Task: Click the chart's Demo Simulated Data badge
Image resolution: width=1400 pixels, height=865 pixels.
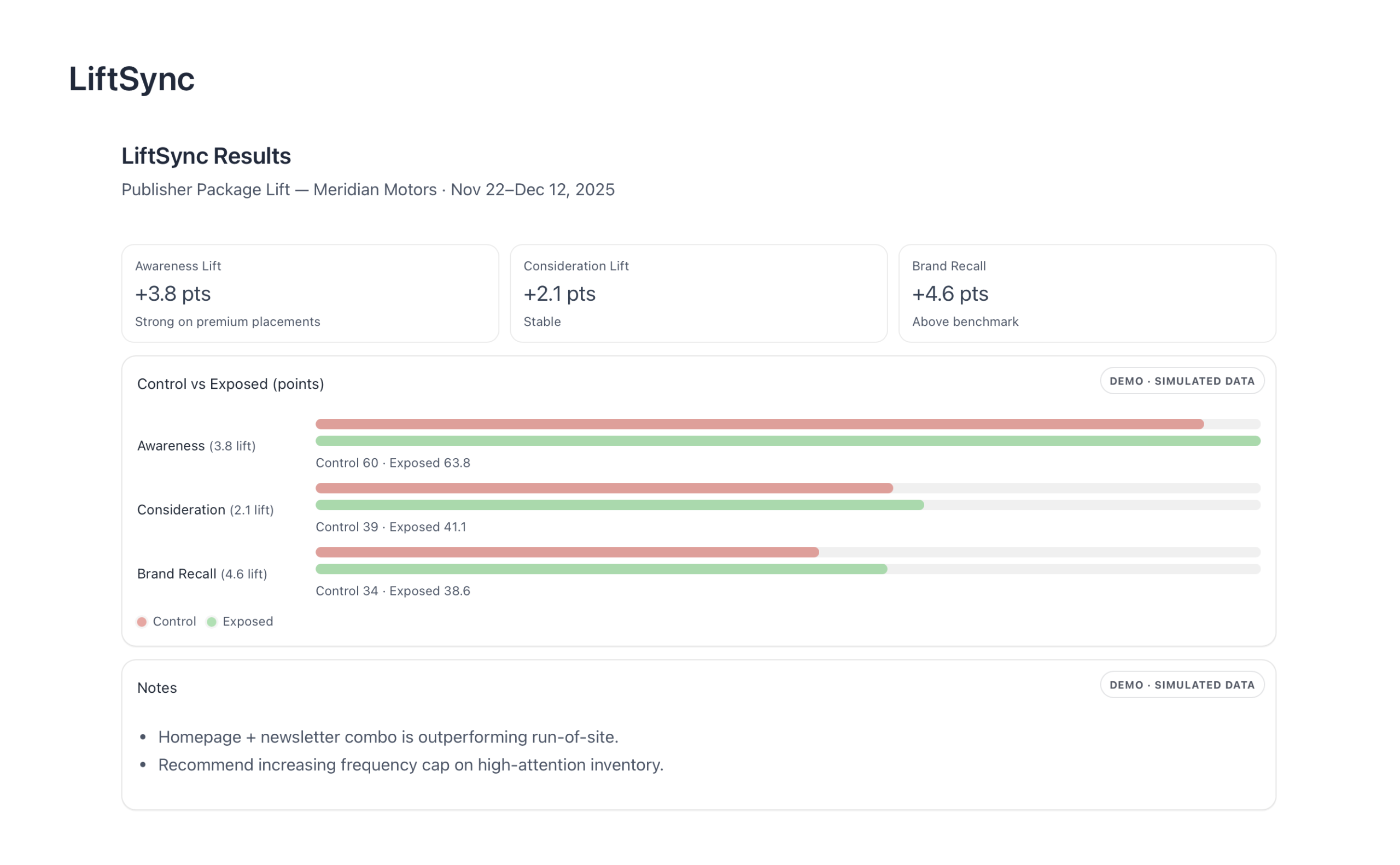Action: [x=1182, y=381]
